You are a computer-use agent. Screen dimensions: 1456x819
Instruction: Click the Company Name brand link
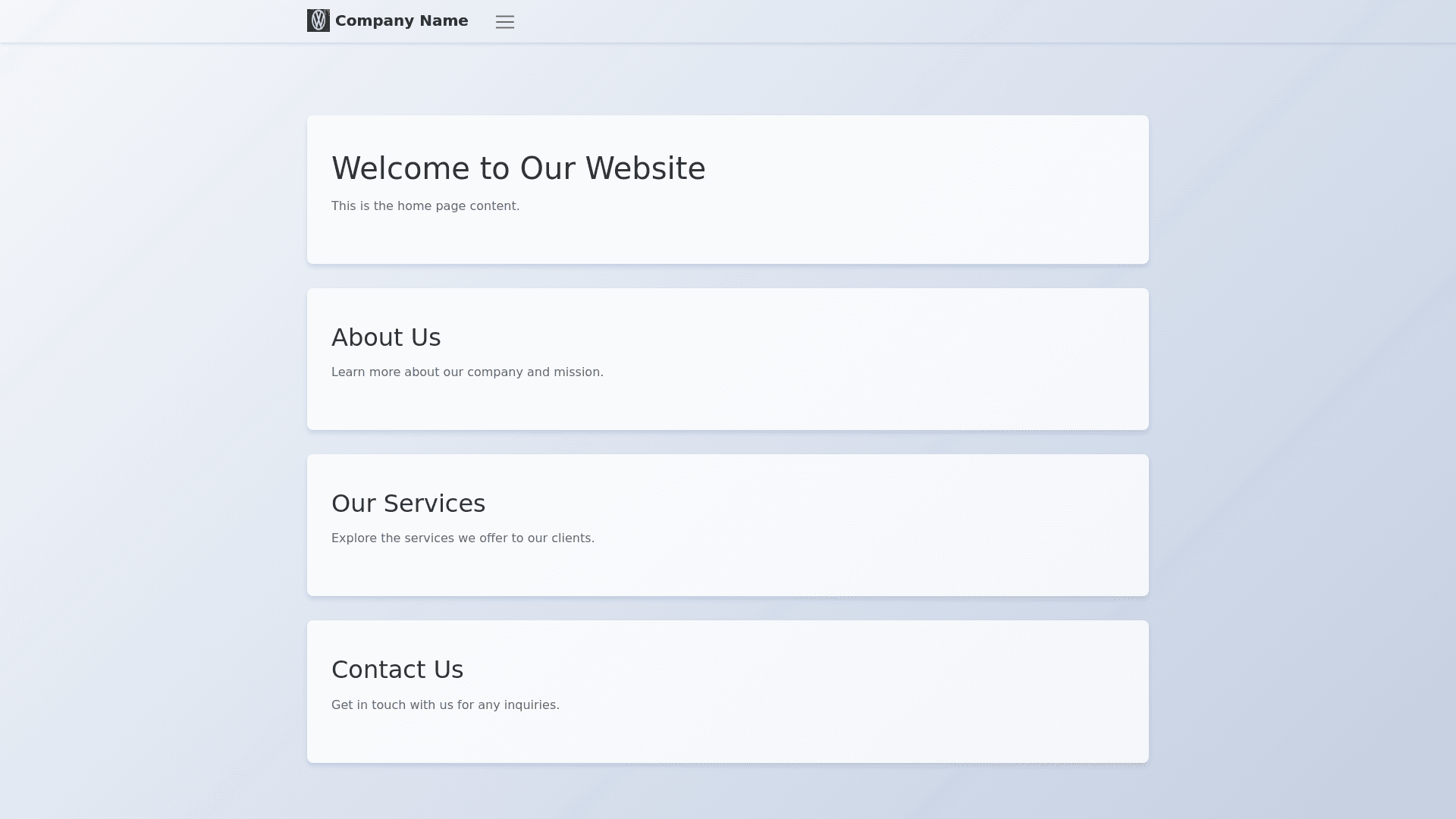[x=401, y=20]
